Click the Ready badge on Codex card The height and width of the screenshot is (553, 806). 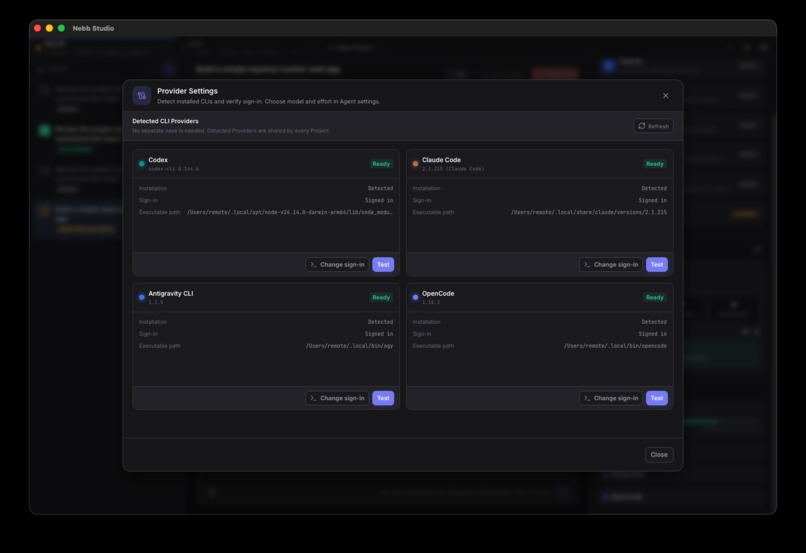coord(381,164)
